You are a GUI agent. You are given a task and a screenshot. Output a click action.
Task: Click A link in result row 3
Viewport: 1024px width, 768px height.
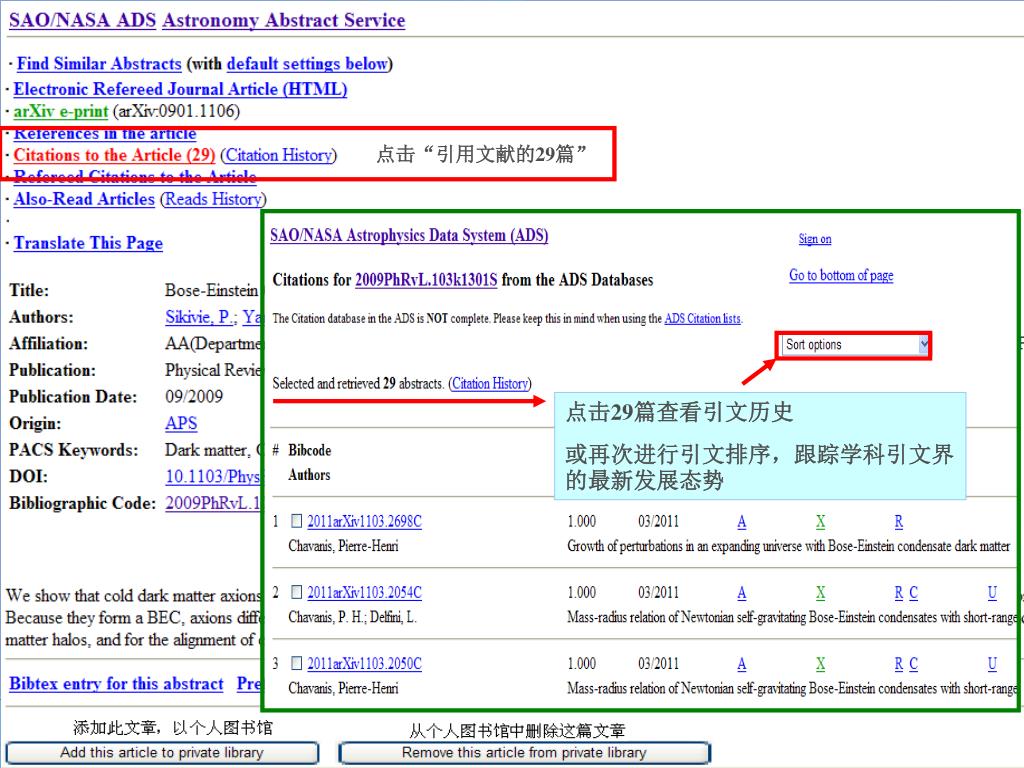(742, 664)
